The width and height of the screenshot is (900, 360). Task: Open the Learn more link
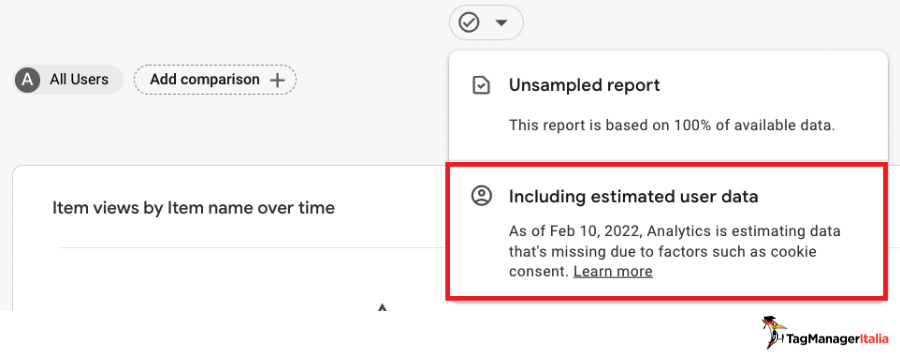(613, 271)
